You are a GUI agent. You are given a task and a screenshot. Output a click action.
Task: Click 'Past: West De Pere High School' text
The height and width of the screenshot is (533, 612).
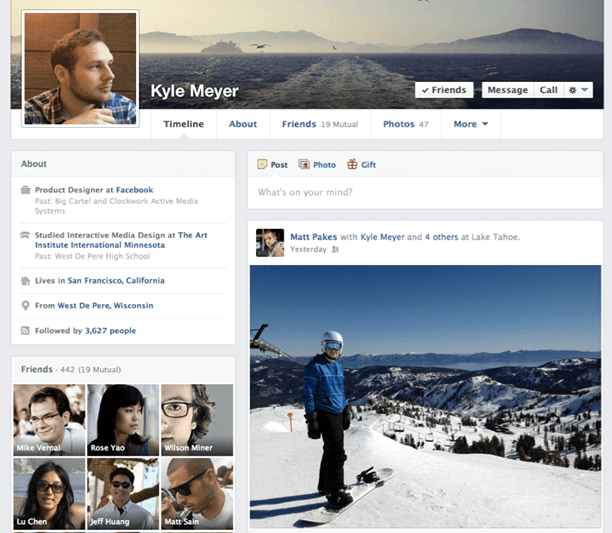coord(93,256)
